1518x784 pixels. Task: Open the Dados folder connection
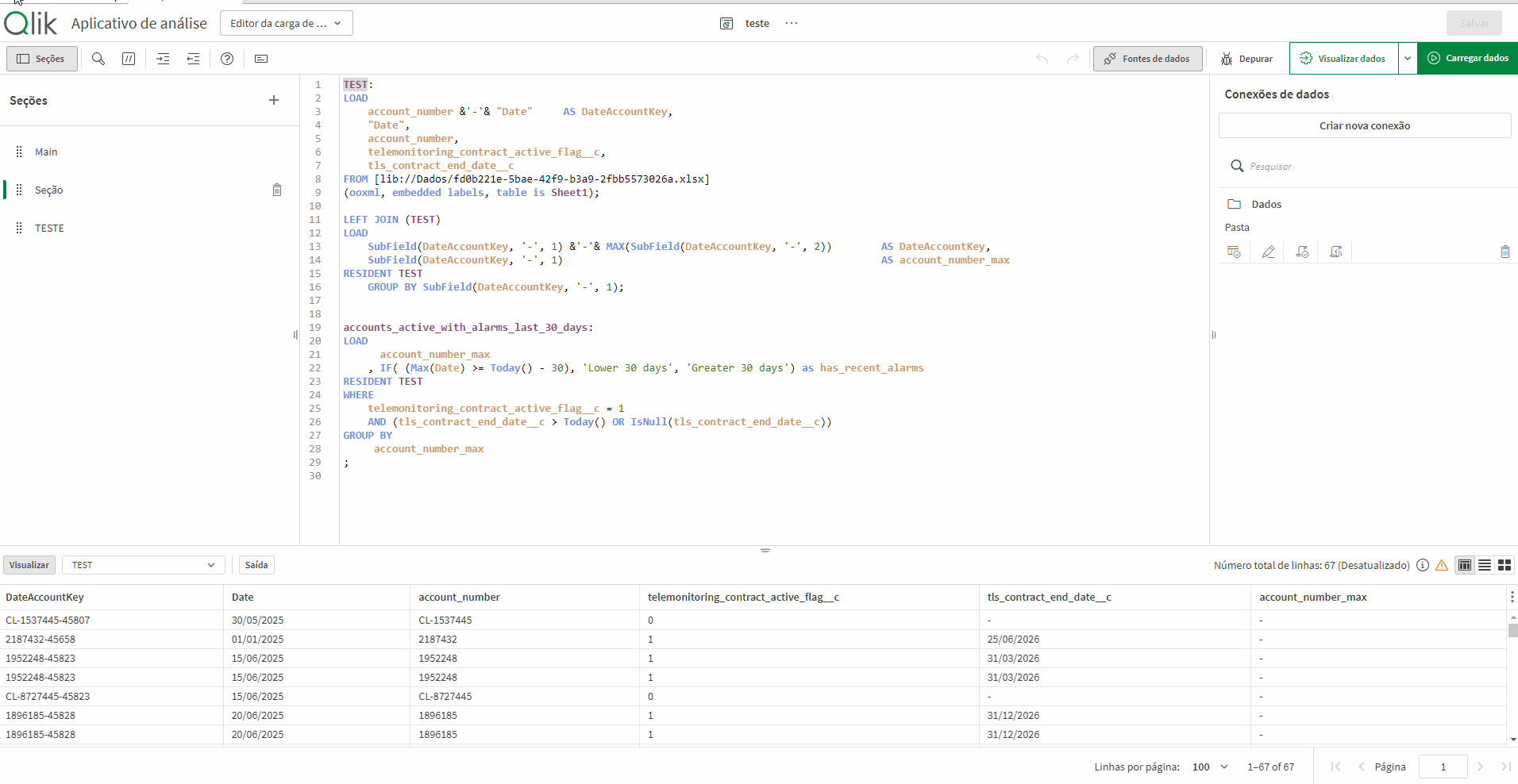(1266, 204)
